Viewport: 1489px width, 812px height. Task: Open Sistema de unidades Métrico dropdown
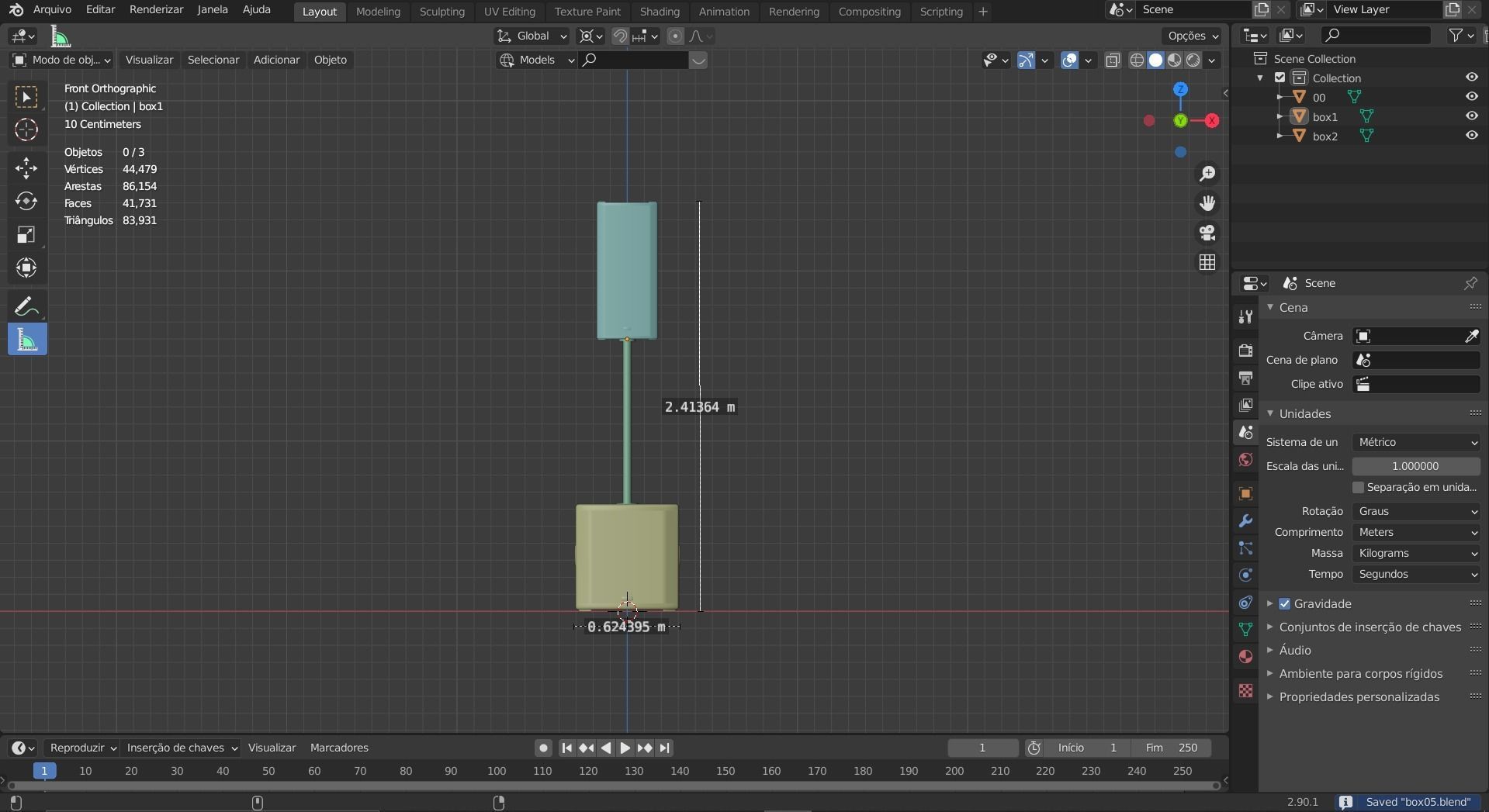click(x=1416, y=442)
